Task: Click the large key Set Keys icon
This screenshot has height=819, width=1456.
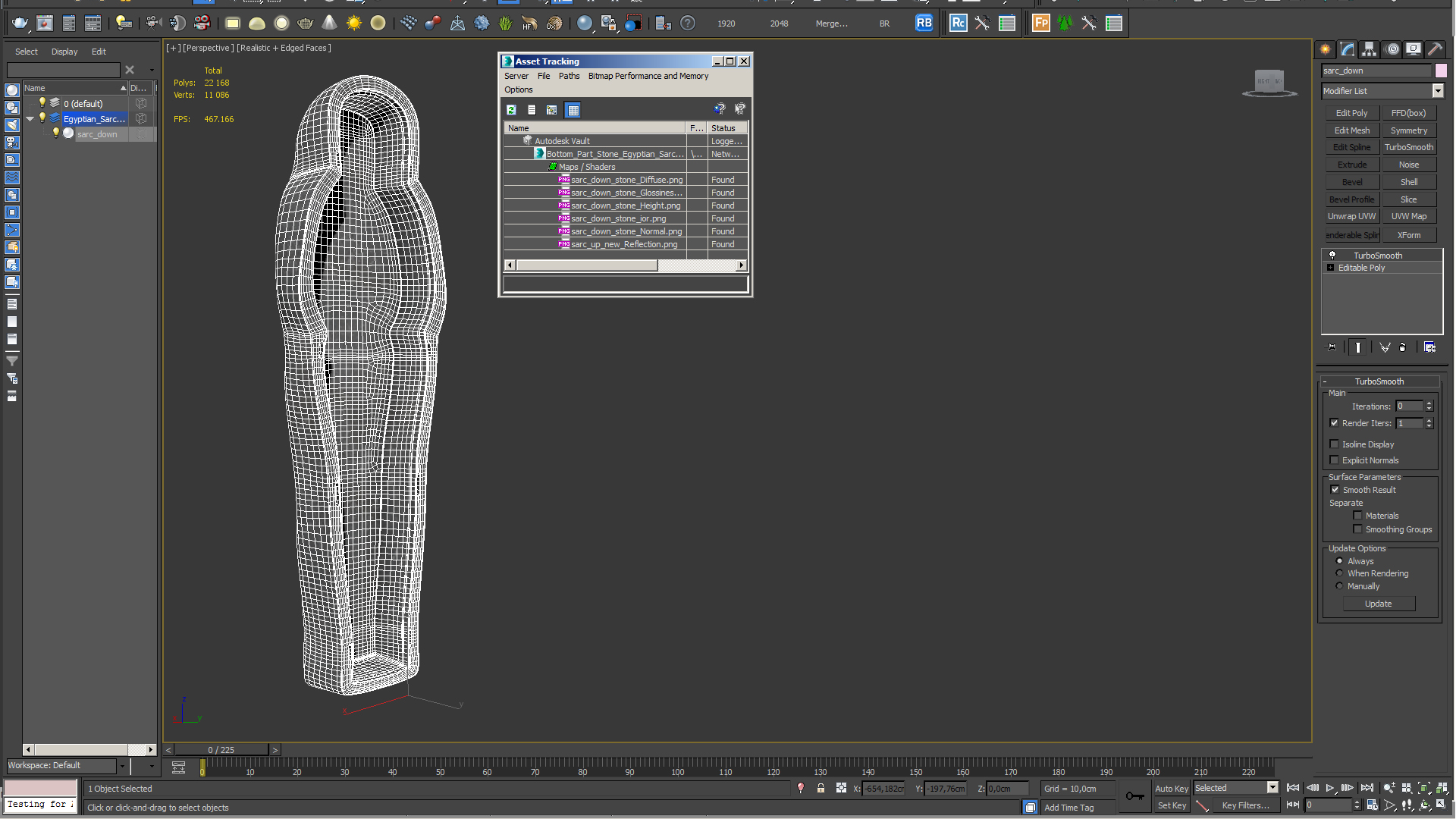Action: point(1134,795)
